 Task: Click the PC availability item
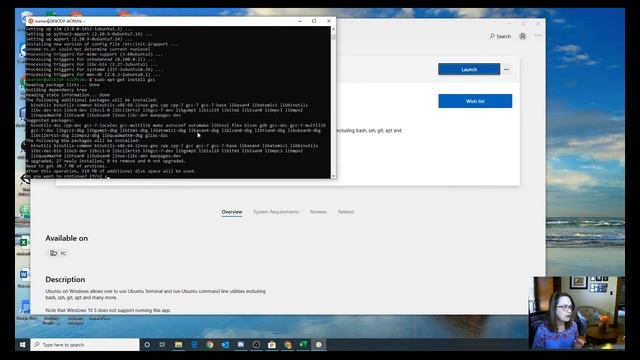[58, 253]
